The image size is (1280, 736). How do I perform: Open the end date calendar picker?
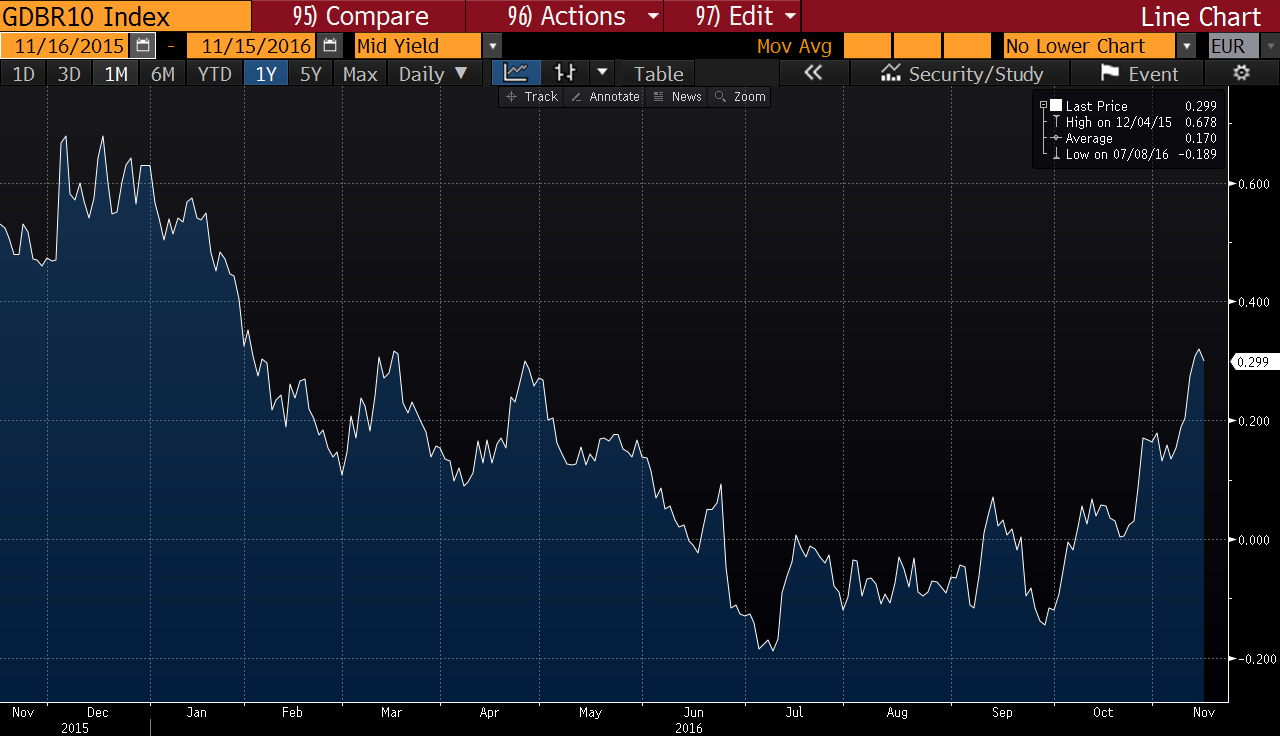(x=329, y=46)
